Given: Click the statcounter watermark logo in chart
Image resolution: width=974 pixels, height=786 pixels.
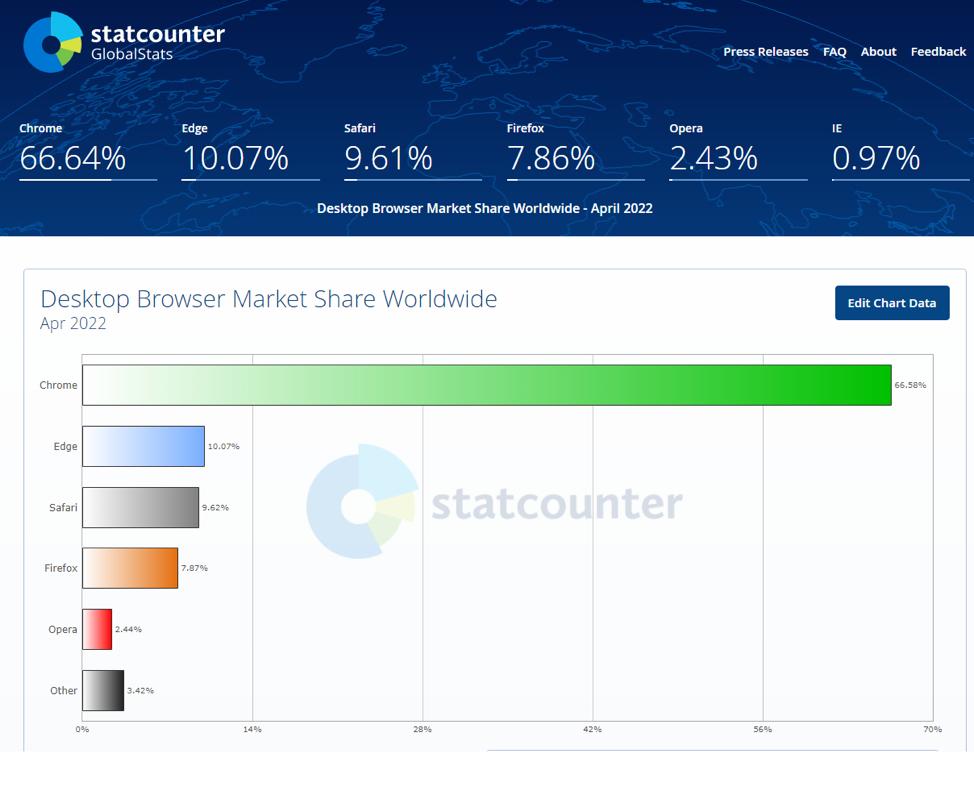Looking at the screenshot, I should (494, 501).
